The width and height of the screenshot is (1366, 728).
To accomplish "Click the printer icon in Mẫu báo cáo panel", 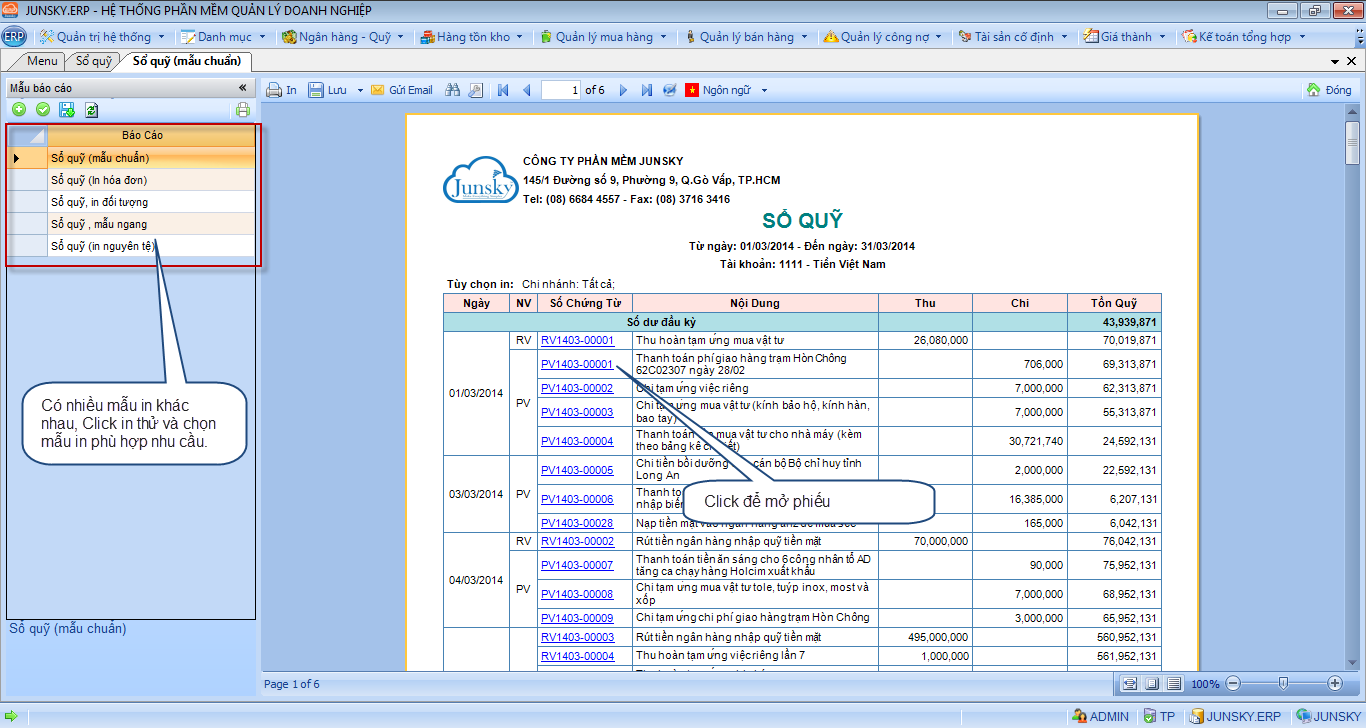I will [242, 110].
